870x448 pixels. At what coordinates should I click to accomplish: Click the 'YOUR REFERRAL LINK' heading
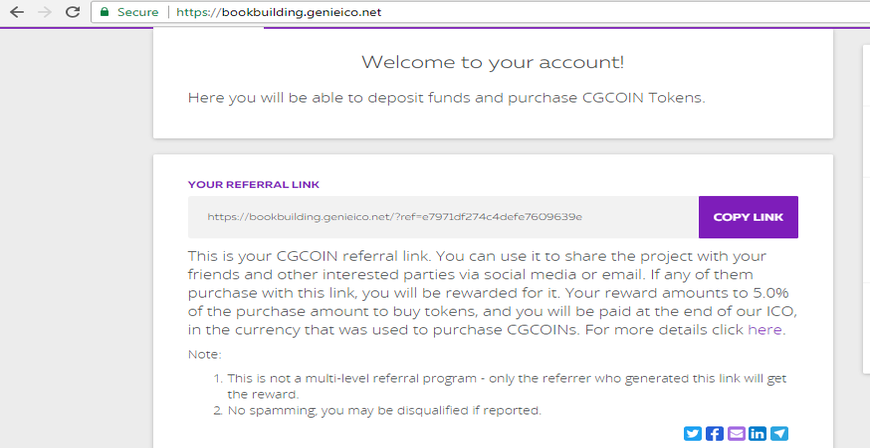tap(254, 185)
